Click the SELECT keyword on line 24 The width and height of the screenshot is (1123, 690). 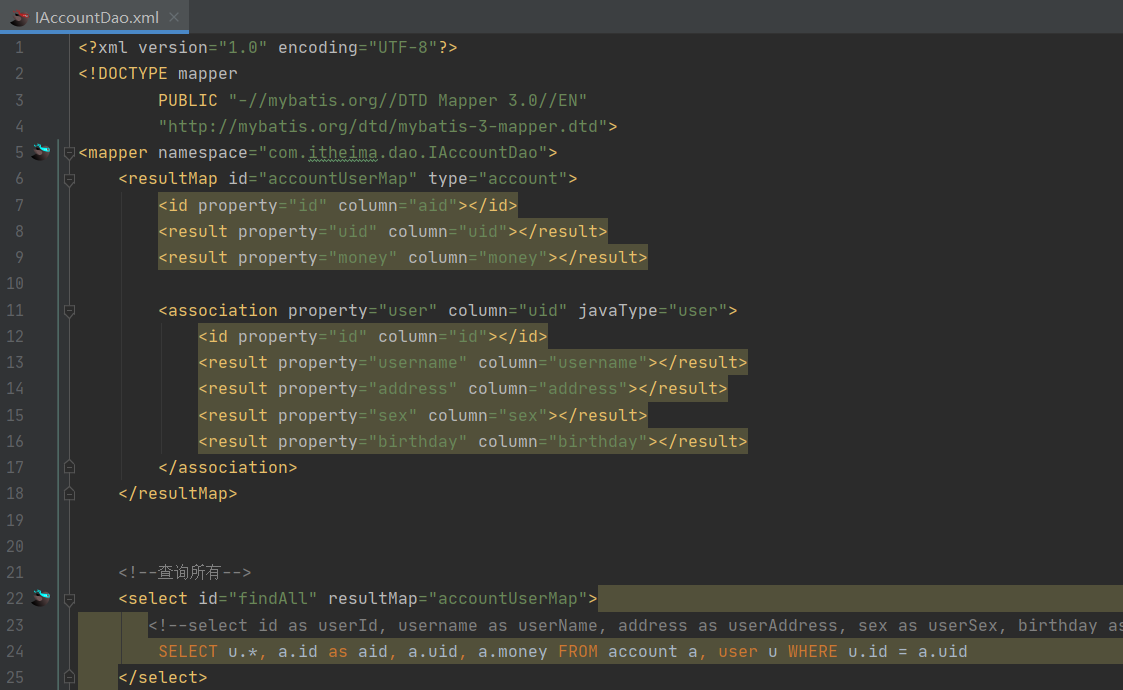tap(188, 651)
